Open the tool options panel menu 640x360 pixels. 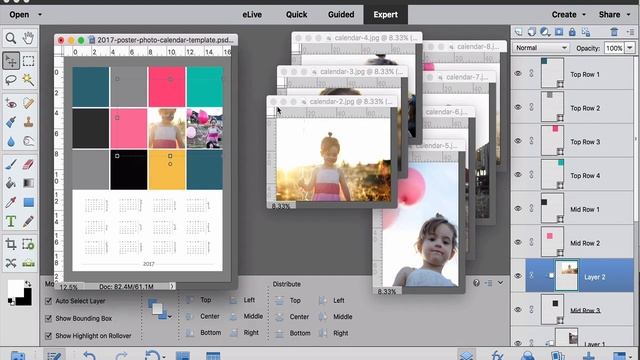pos(489,282)
